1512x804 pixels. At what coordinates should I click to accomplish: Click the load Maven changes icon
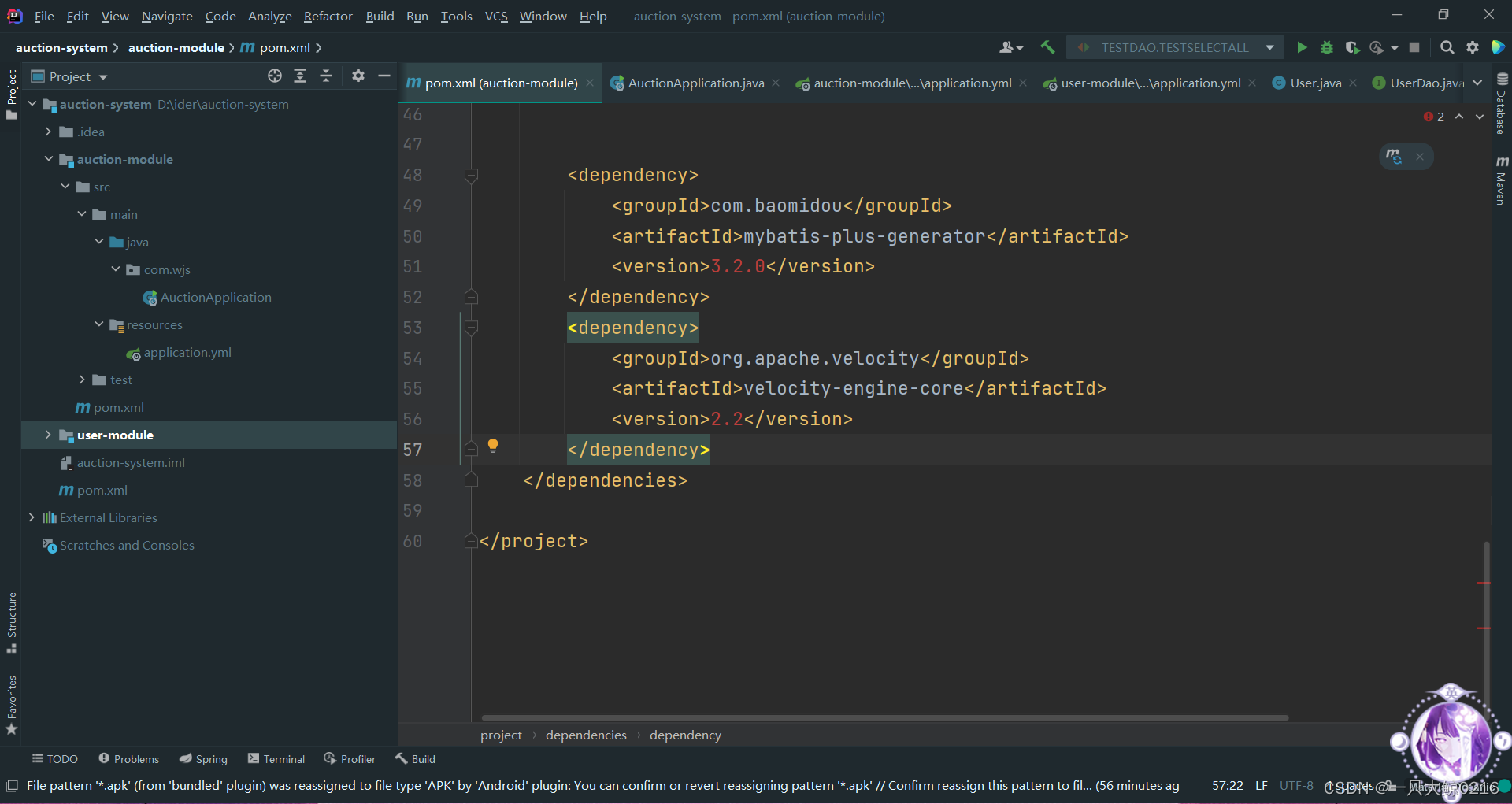click(1394, 157)
